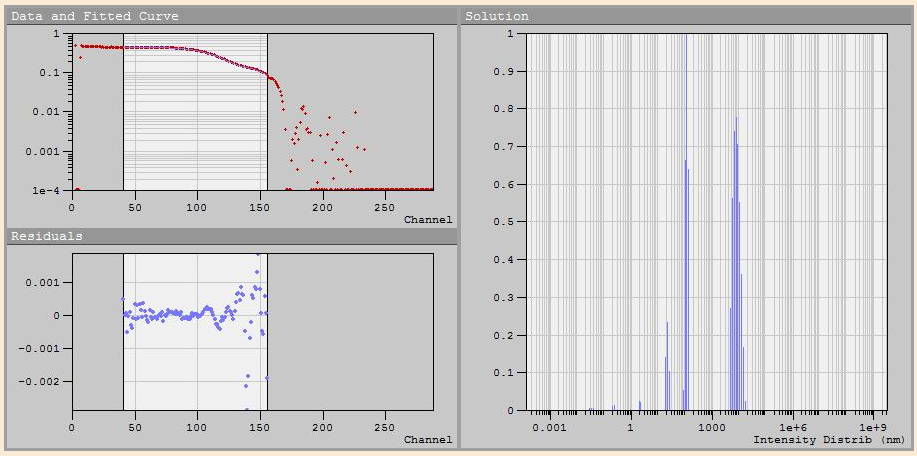
Task: Click the '50' x-axis tick under the Residuals plot
Action: point(135,426)
